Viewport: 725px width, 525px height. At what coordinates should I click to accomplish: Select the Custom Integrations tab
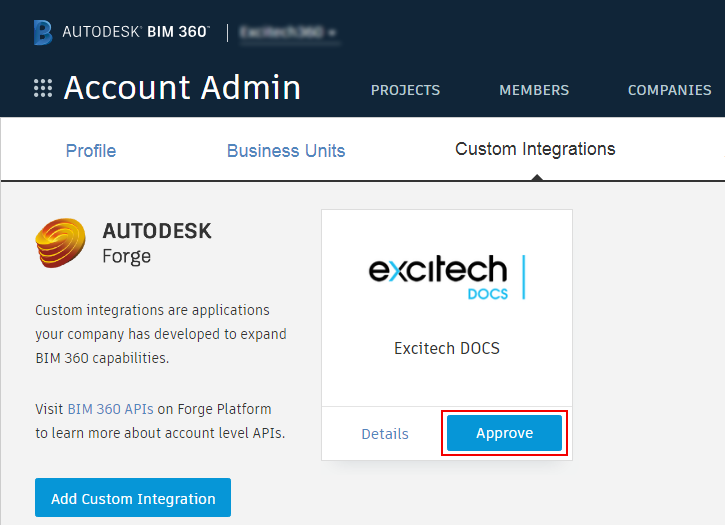click(x=535, y=149)
